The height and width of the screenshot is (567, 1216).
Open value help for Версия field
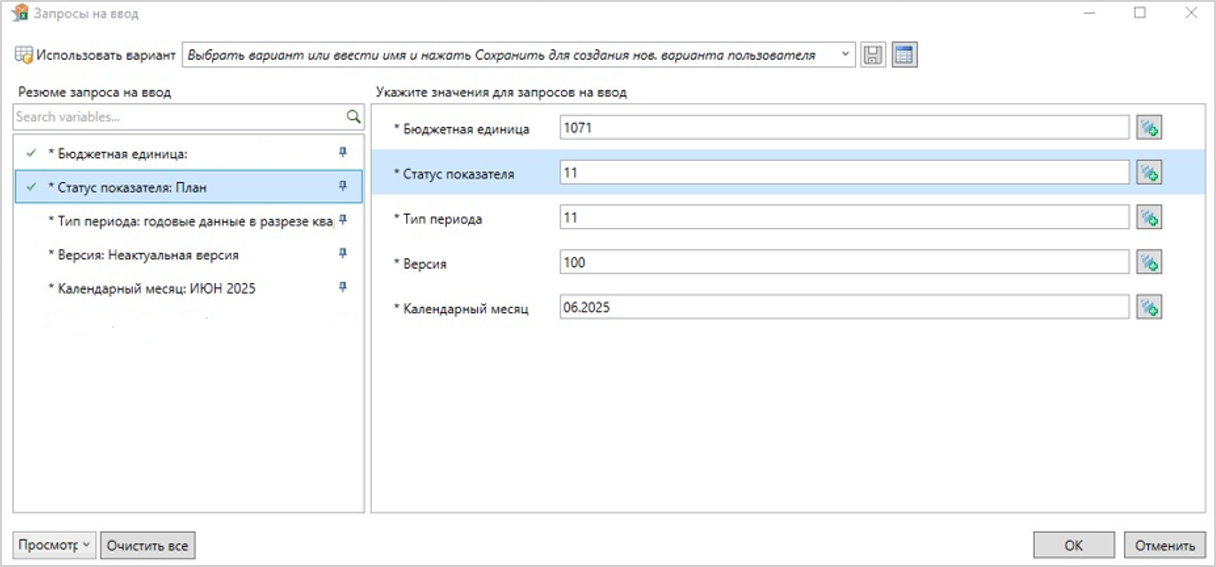click(x=1149, y=263)
